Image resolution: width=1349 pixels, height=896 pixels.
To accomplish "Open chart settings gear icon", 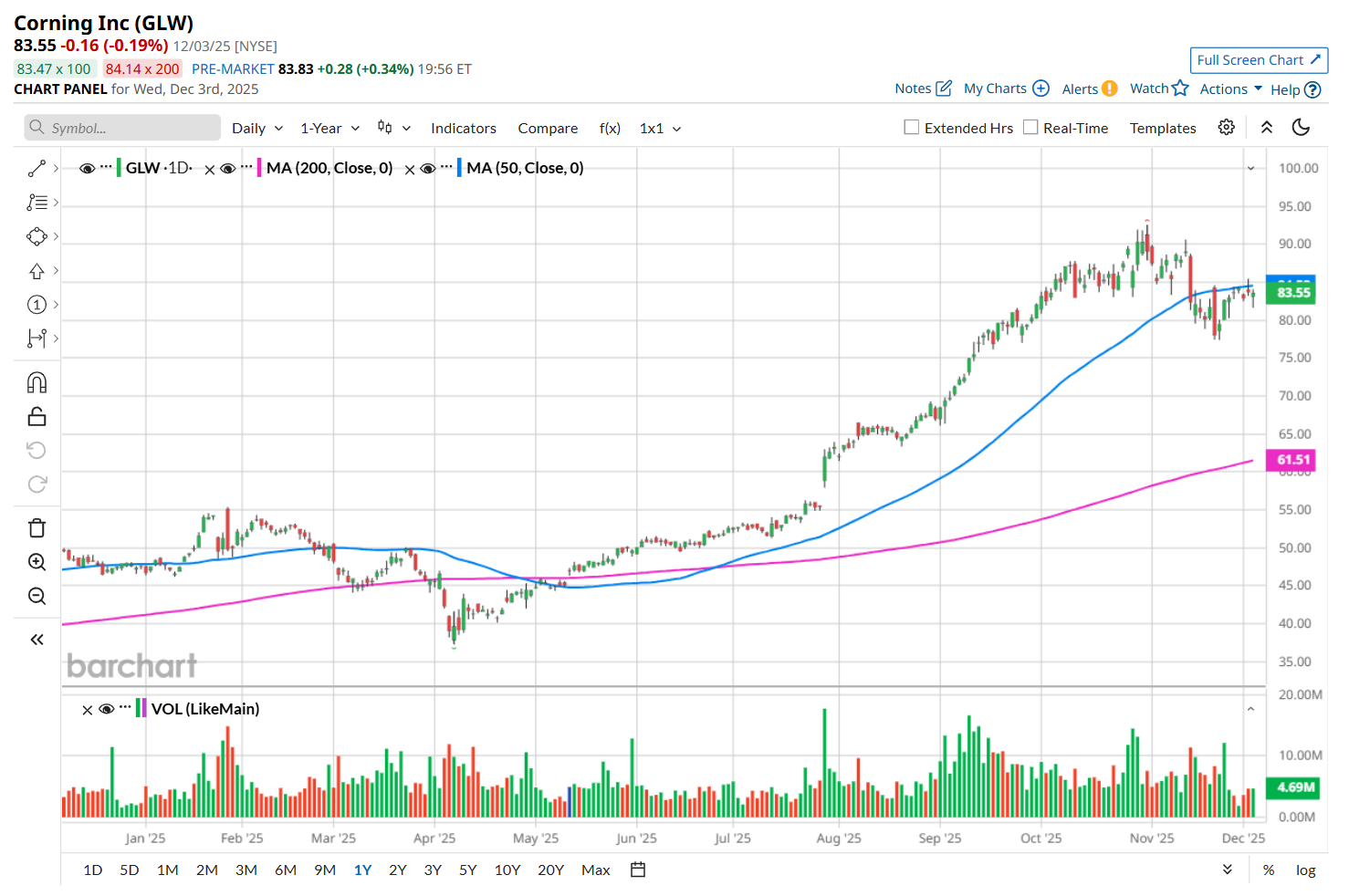I will [x=1226, y=128].
